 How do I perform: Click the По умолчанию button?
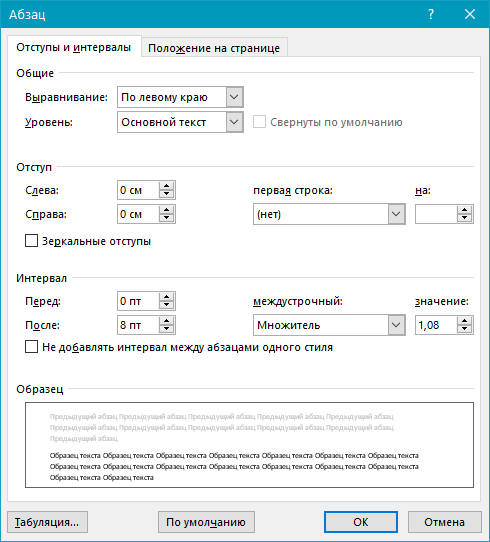tap(206, 522)
